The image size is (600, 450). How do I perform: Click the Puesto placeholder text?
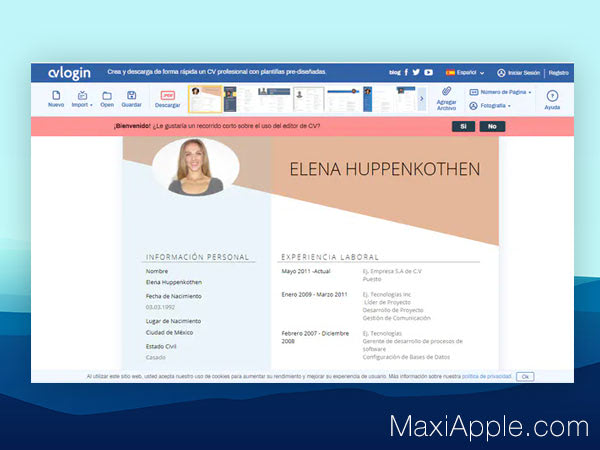(x=372, y=279)
